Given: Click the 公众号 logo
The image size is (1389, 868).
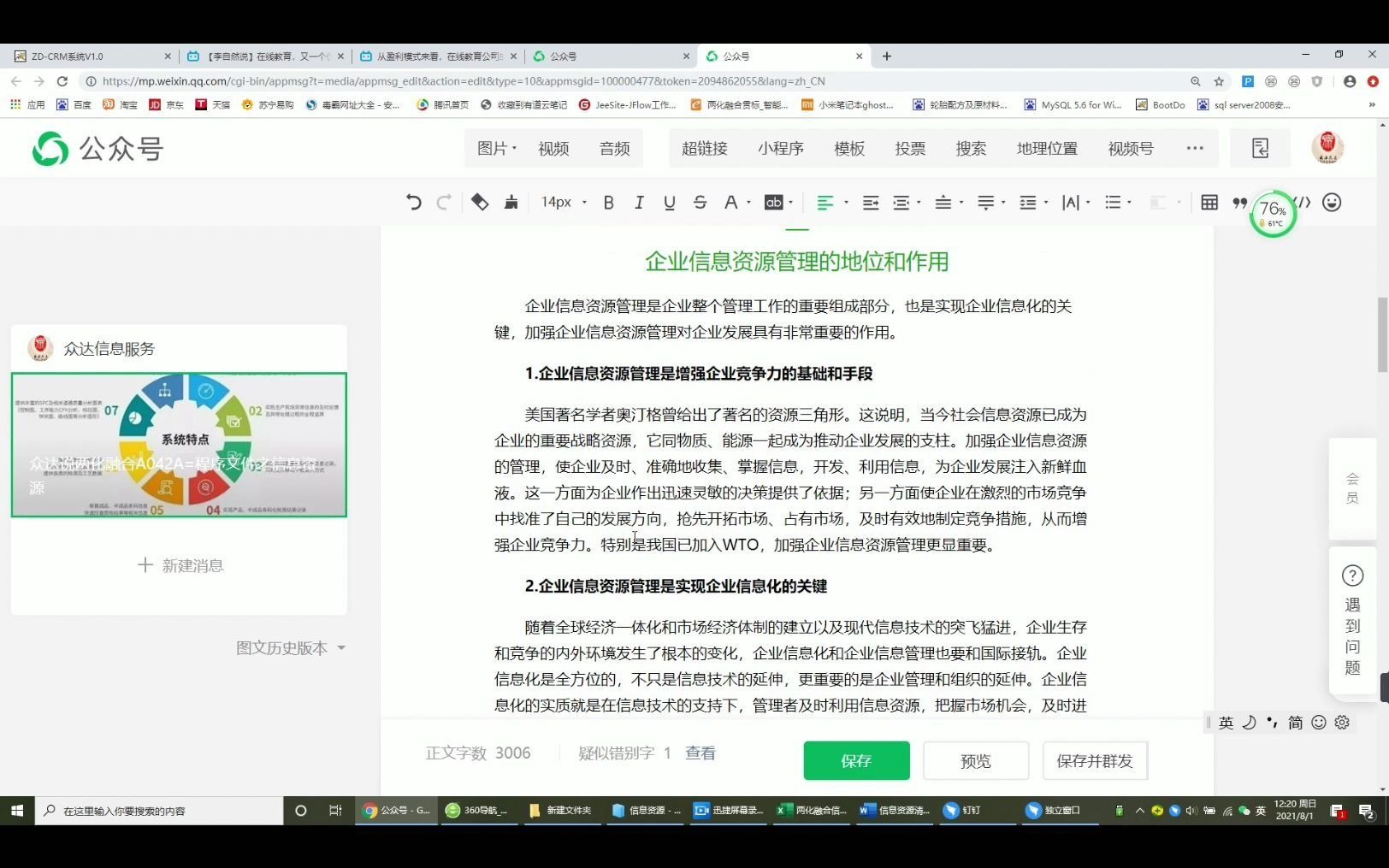Looking at the screenshot, I should click(98, 149).
